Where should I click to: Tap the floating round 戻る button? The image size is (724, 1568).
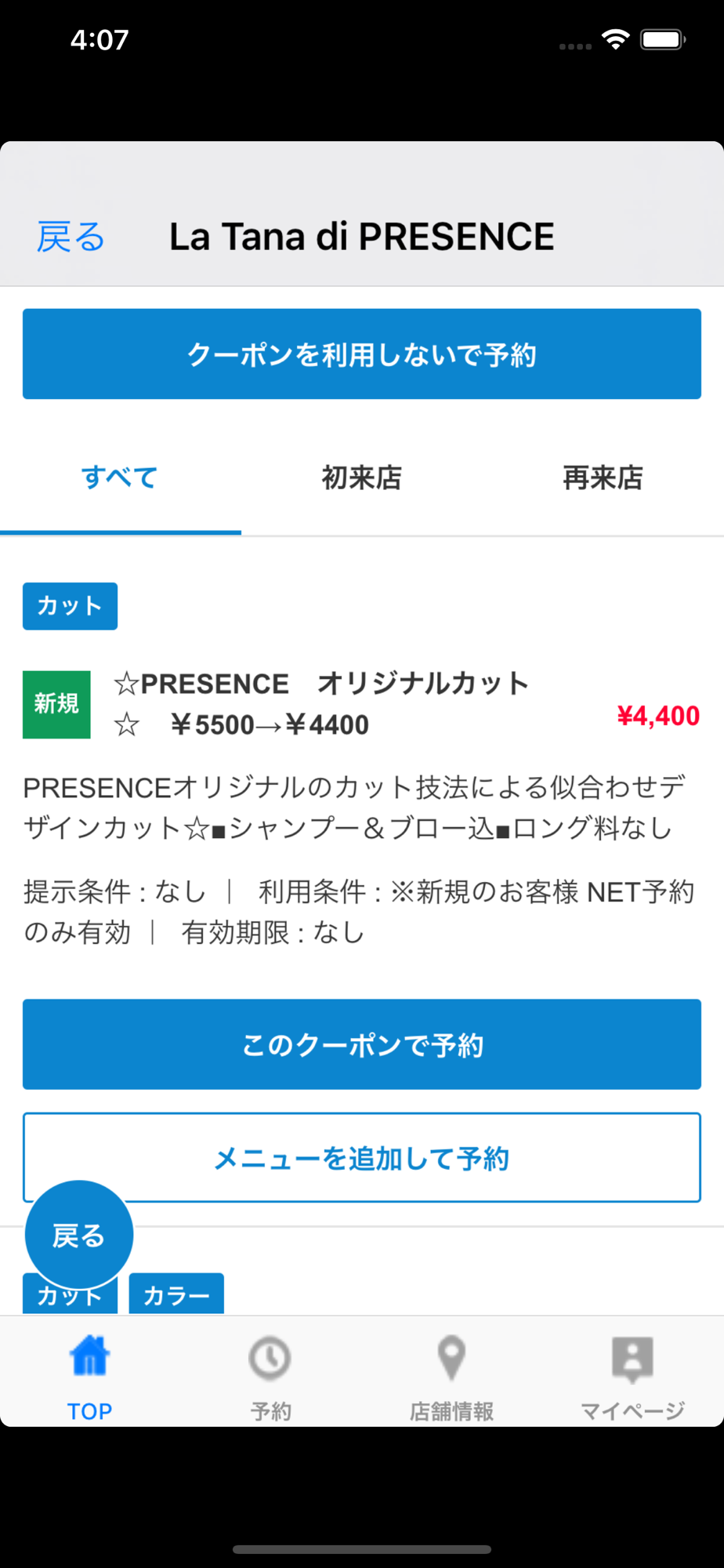click(x=79, y=1236)
